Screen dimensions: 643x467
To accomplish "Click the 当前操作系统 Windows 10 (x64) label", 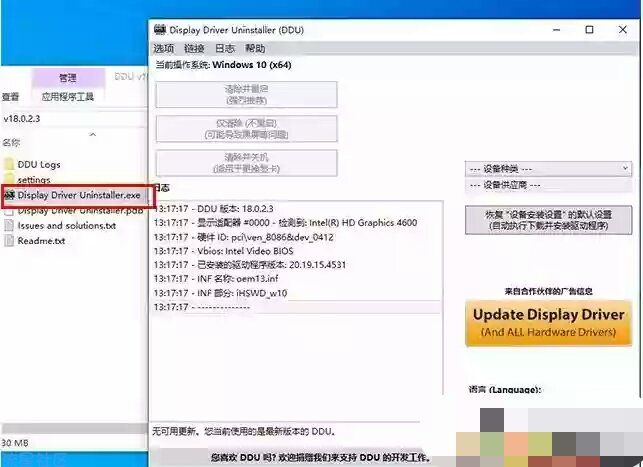I will coord(223,65).
